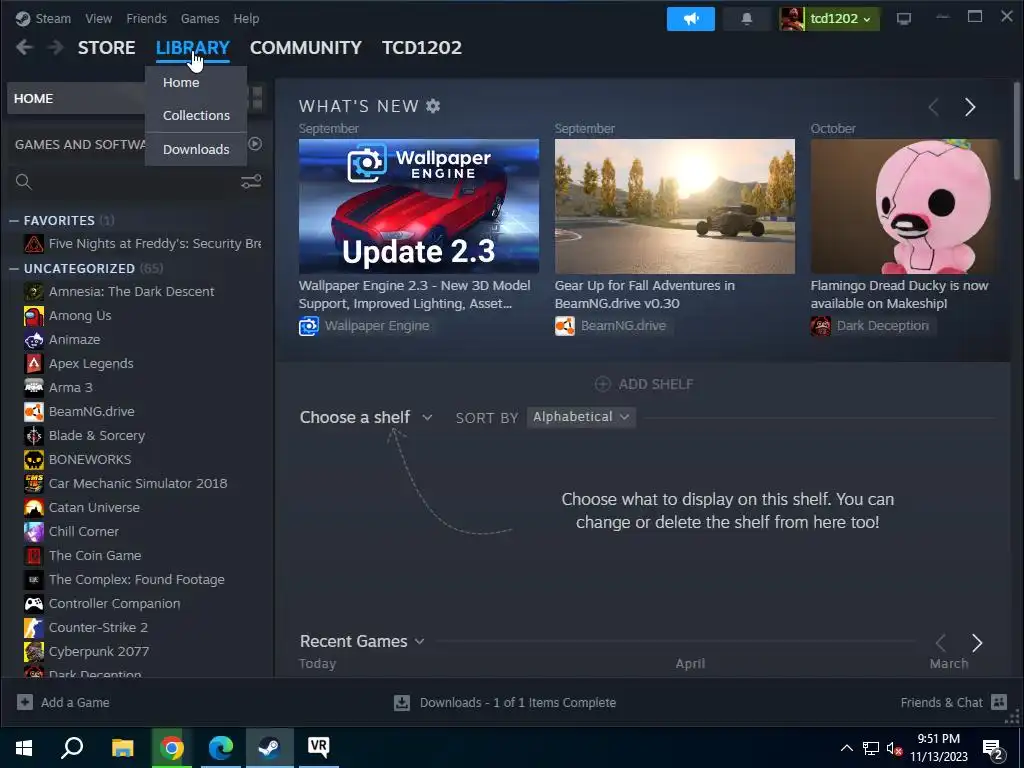Click the Counter-Strike 2 icon
Image resolution: width=1024 pixels, height=768 pixels.
click(x=34, y=628)
